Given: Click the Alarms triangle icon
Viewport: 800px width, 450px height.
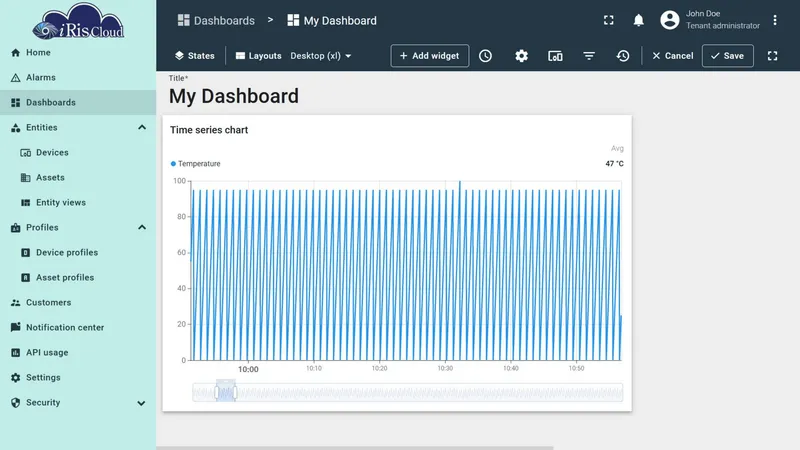Looking at the screenshot, I should tap(16, 78).
